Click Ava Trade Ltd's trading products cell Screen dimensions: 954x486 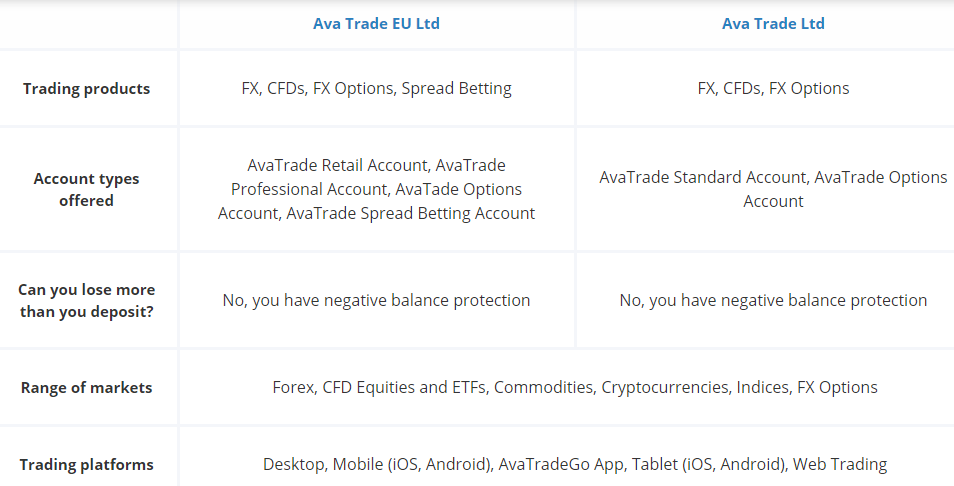coord(773,88)
